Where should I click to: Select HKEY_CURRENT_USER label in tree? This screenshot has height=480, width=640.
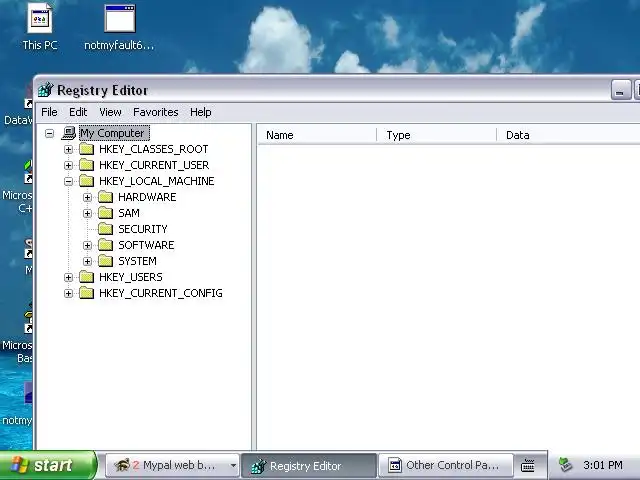click(154, 165)
